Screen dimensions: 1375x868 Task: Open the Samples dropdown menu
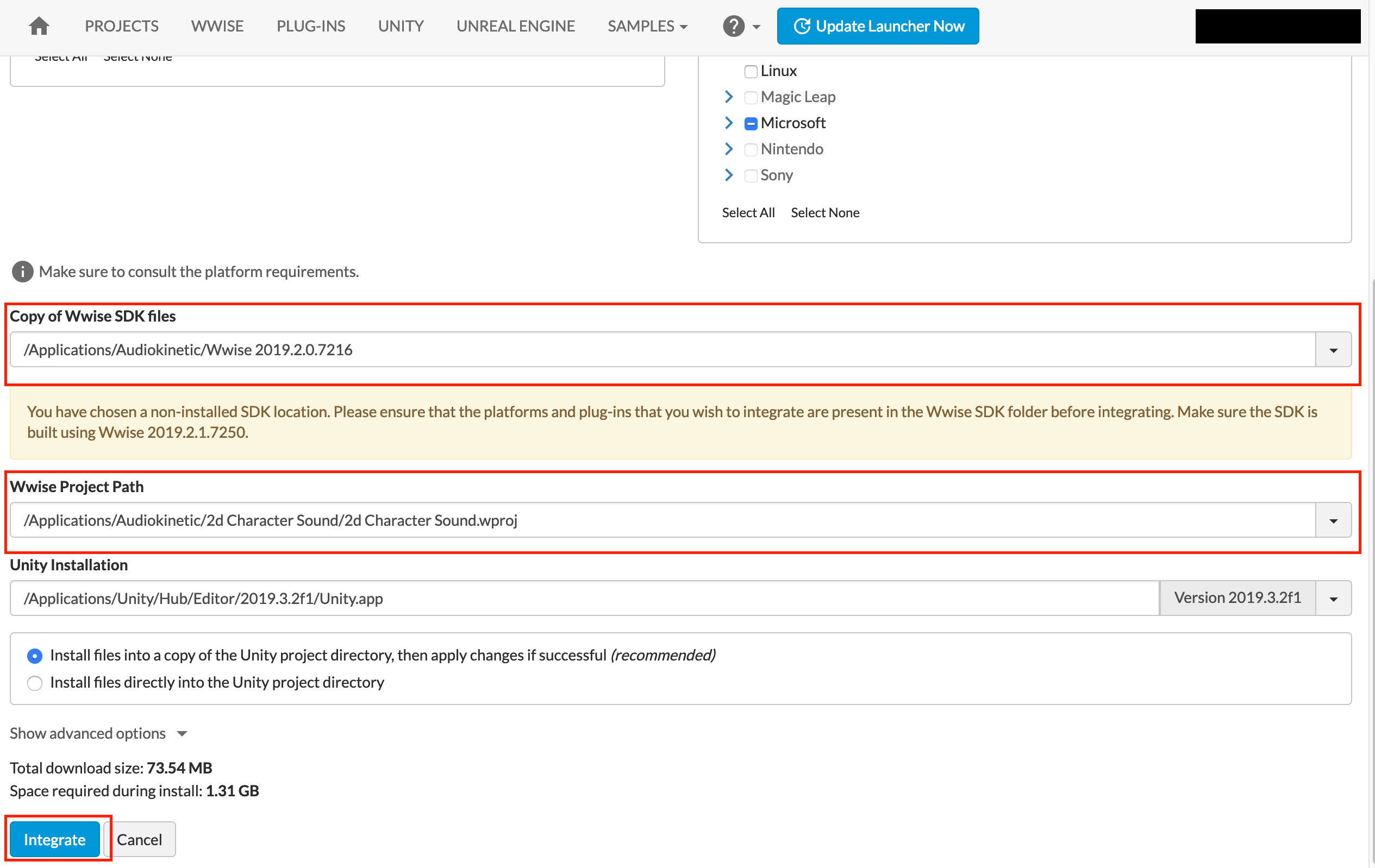(647, 26)
